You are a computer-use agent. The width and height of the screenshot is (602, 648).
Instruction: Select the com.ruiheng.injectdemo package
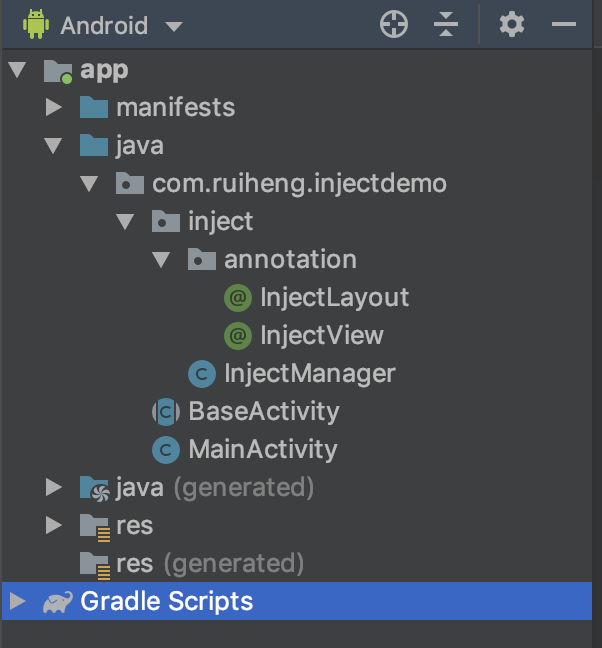click(x=299, y=184)
